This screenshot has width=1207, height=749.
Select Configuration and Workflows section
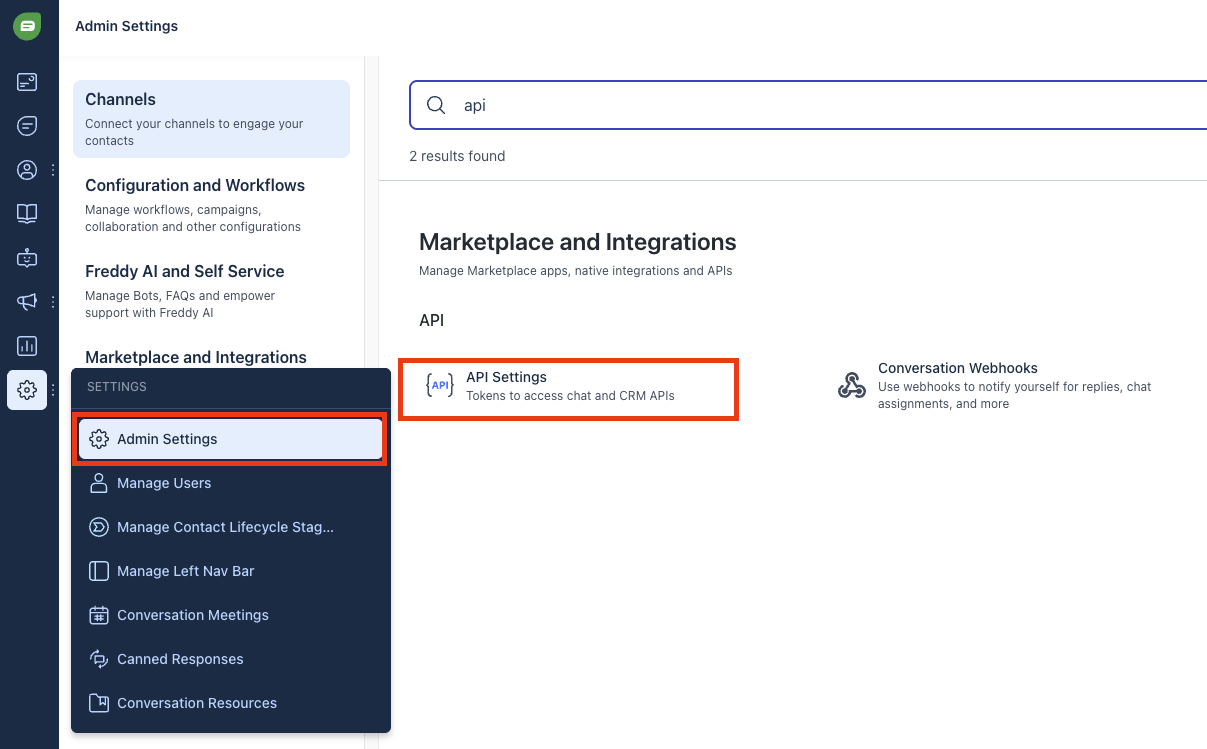coord(211,205)
